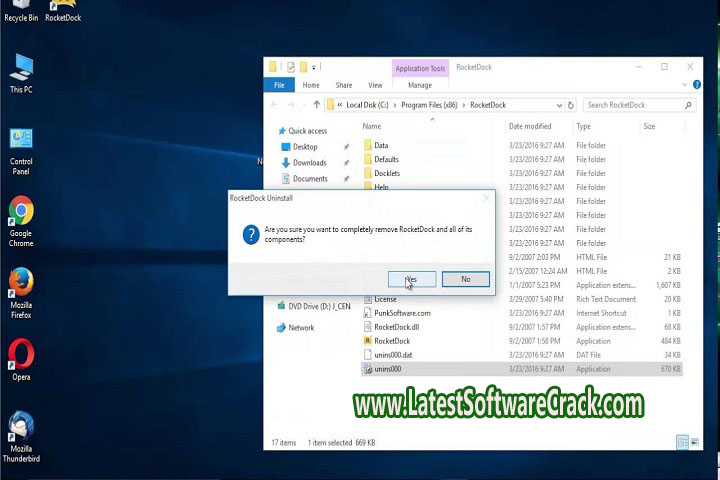Minimize the RocketDock Explorer window
Viewport: 720px width, 480px height.
[x=639, y=67]
